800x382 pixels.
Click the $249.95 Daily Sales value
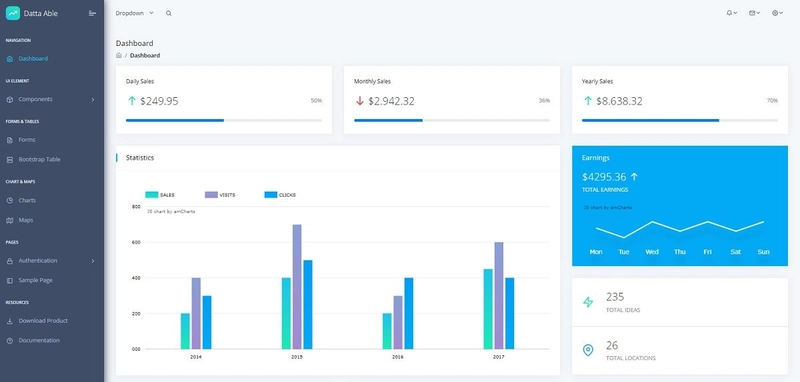[159, 101]
